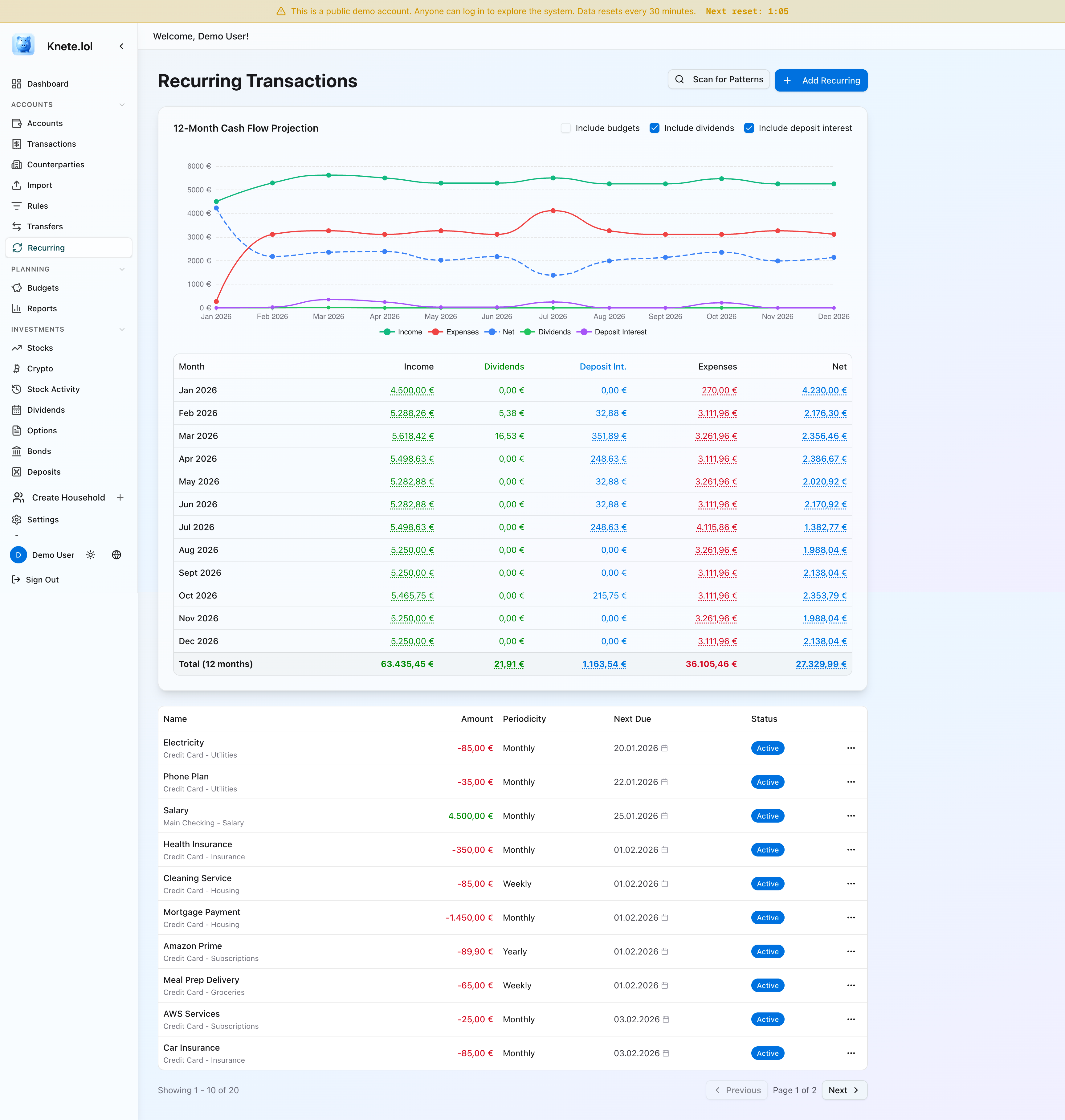Image resolution: width=1065 pixels, height=1120 pixels.
Task: Open the Transfers page
Action: pos(45,227)
